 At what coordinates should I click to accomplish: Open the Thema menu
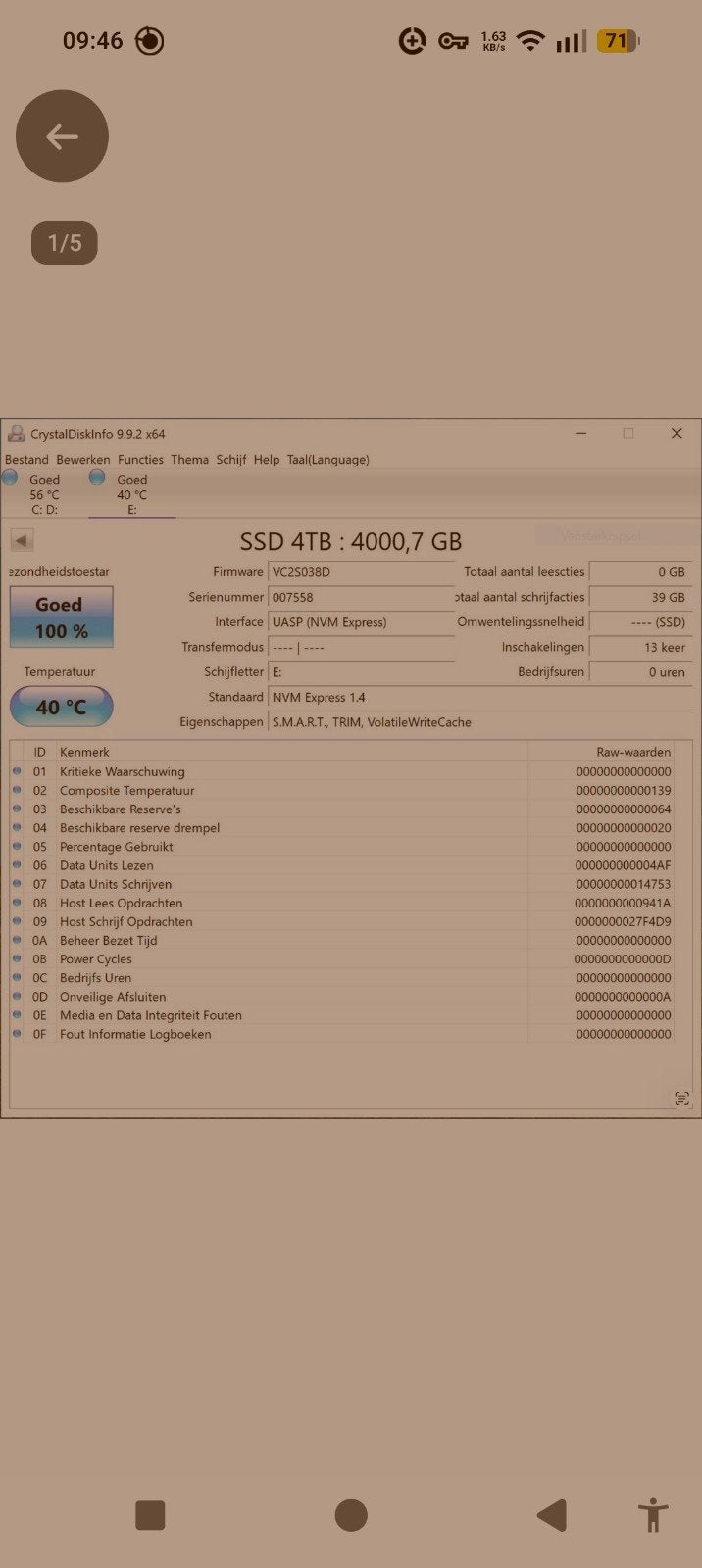[189, 460]
